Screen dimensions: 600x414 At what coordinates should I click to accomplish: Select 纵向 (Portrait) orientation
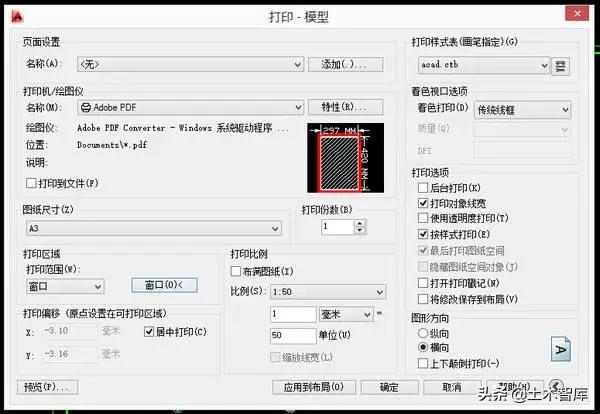pos(423,333)
